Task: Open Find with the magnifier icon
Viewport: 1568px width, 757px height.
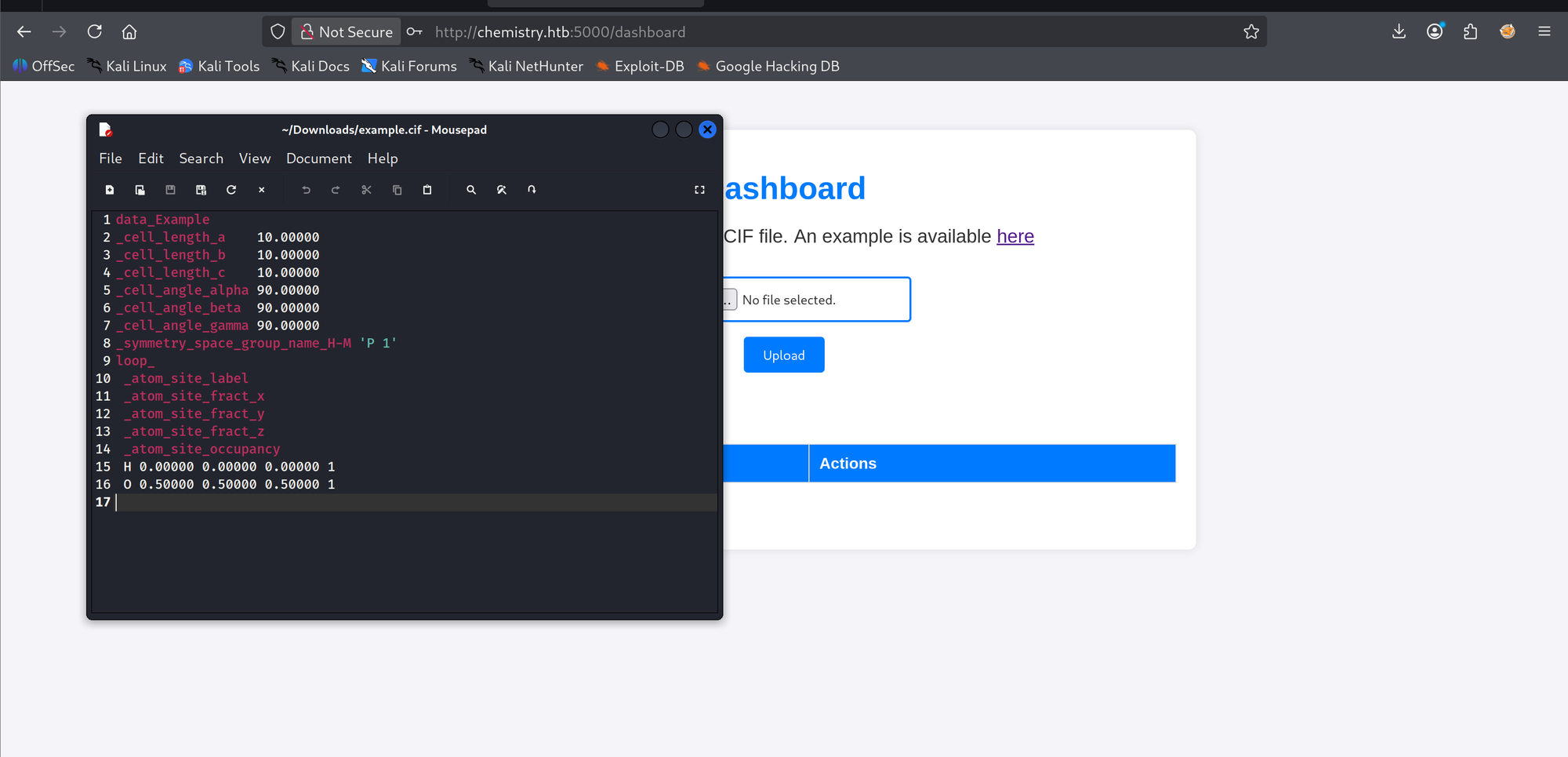Action: 471,190
